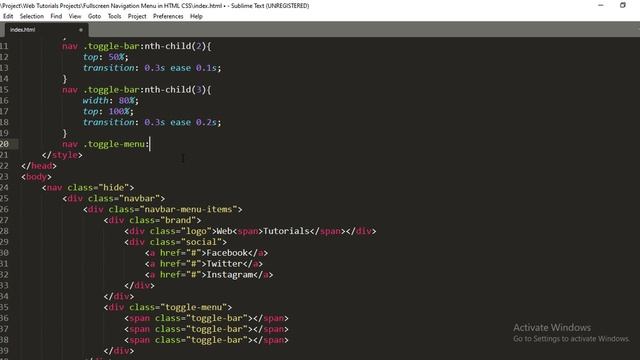The width and height of the screenshot is (640, 360).
Task: Click the 'top: 50%' declaration
Action: point(106,57)
